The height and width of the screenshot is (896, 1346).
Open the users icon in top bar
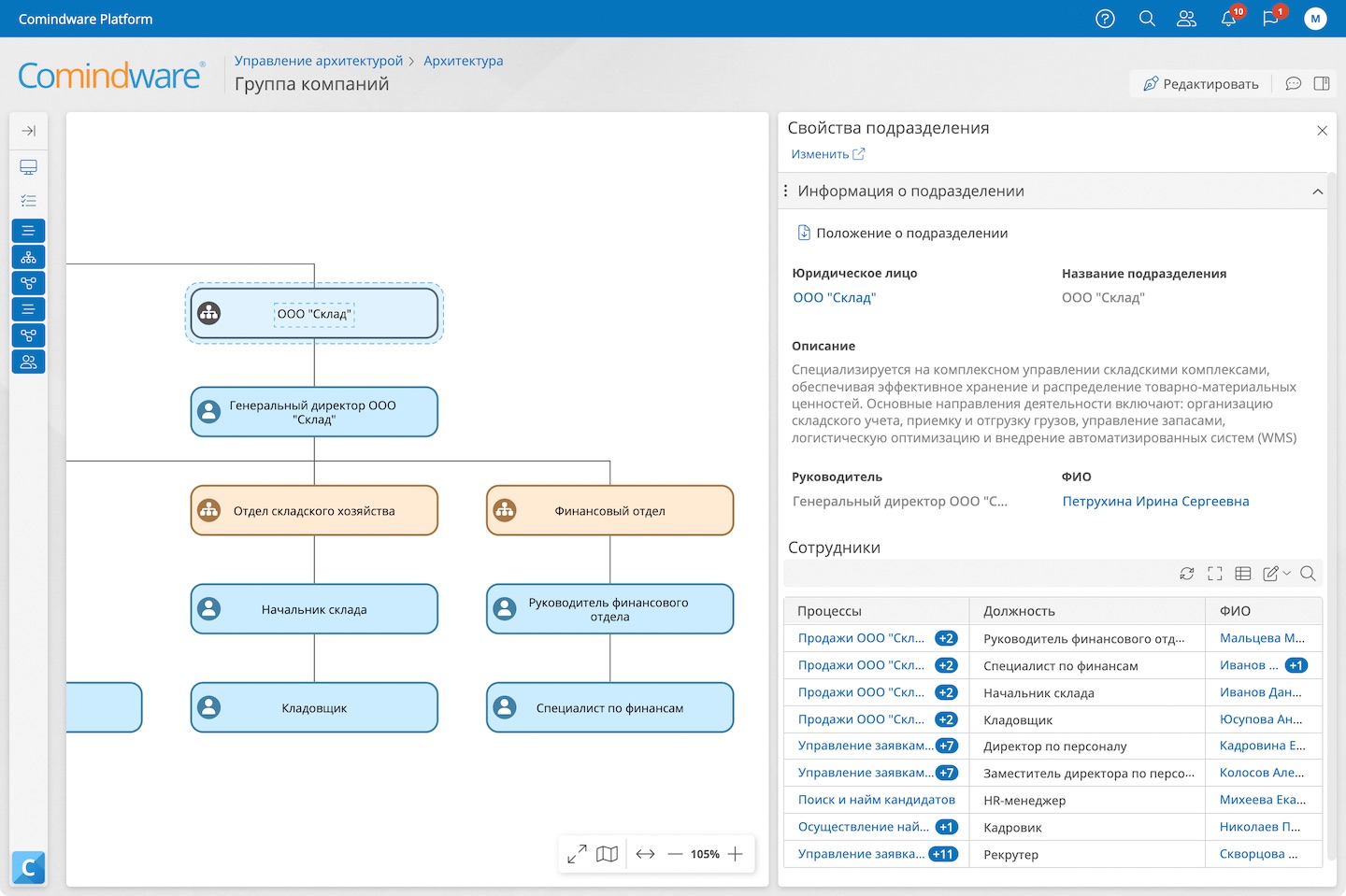(1186, 19)
